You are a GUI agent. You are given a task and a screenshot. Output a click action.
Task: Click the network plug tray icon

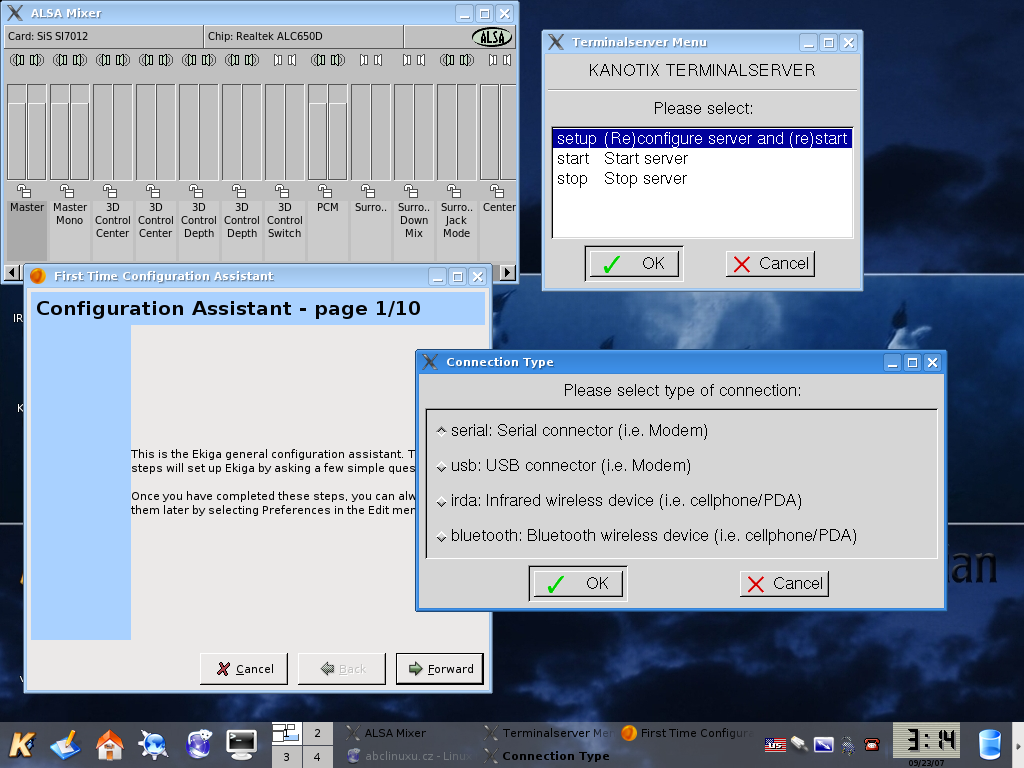click(799, 744)
